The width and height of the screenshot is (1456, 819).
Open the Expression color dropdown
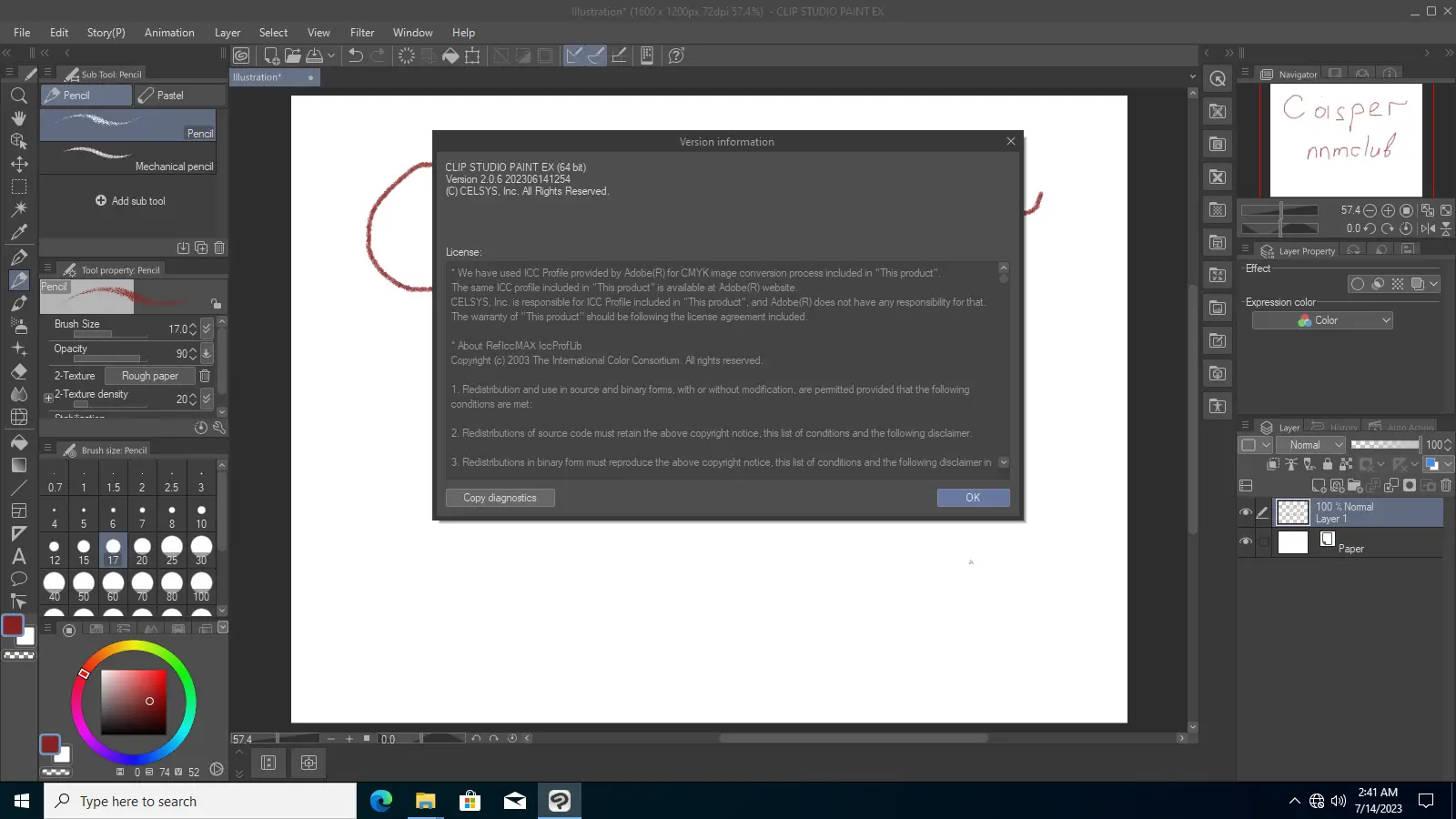(x=1322, y=320)
